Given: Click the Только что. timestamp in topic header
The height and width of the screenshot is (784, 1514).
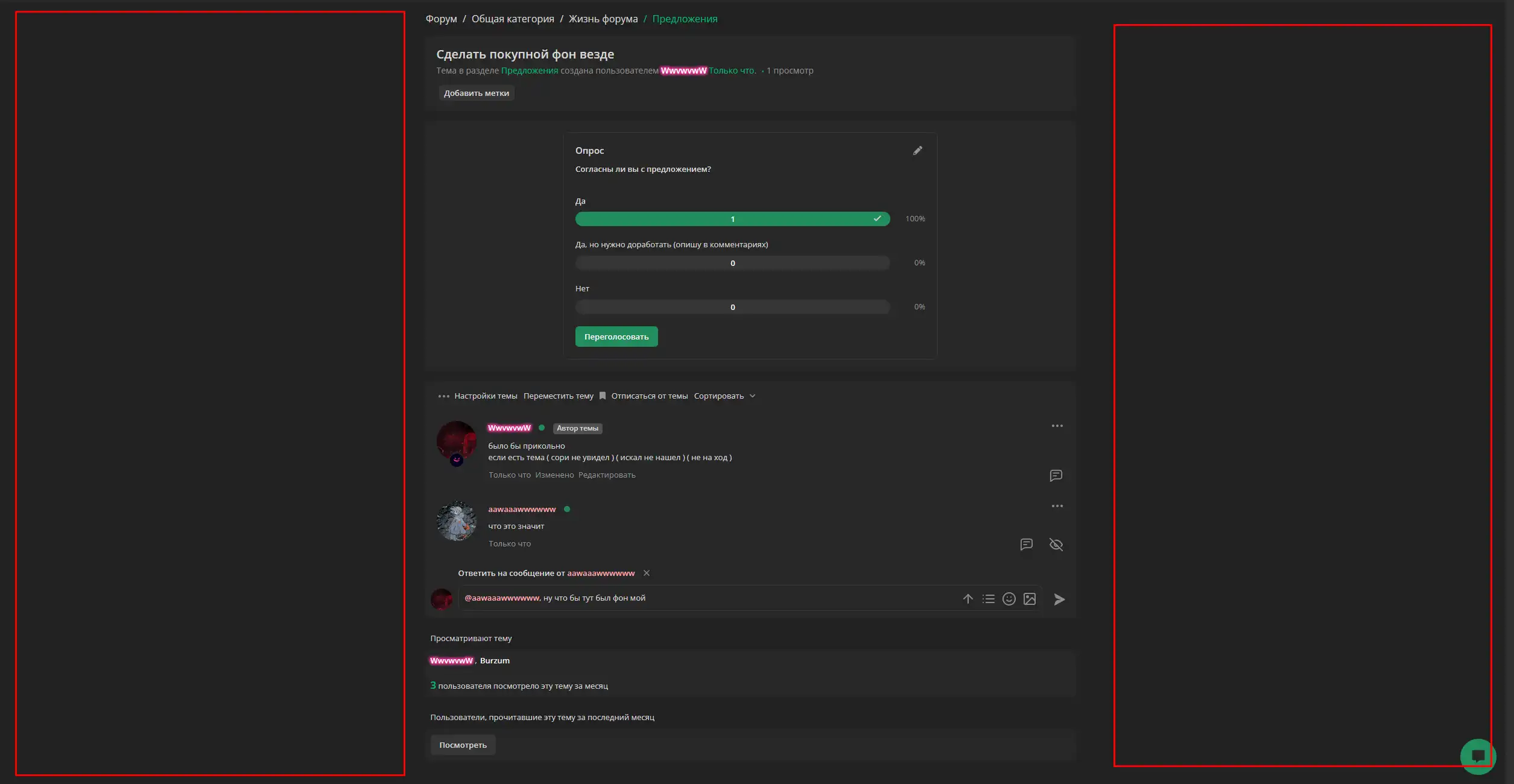Looking at the screenshot, I should [x=732, y=71].
